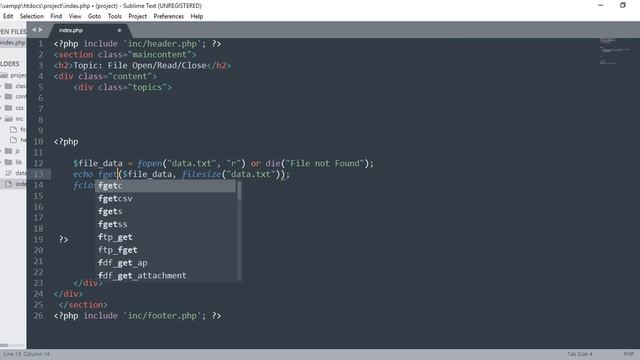The width and height of the screenshot is (640, 360).
Task: Expand the lib folder arrow
Action: [1, 162]
